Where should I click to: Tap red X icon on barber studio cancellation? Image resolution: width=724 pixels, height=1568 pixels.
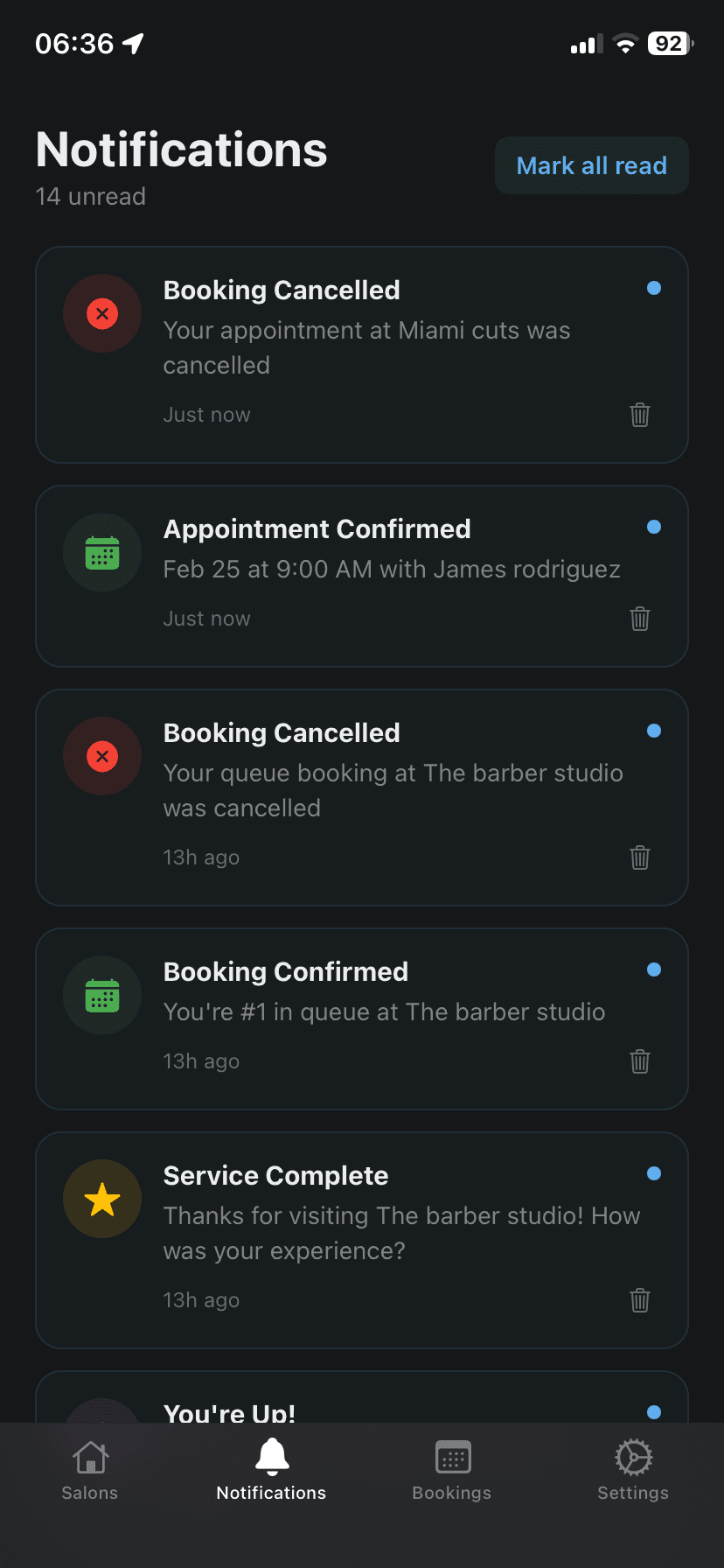[102, 756]
